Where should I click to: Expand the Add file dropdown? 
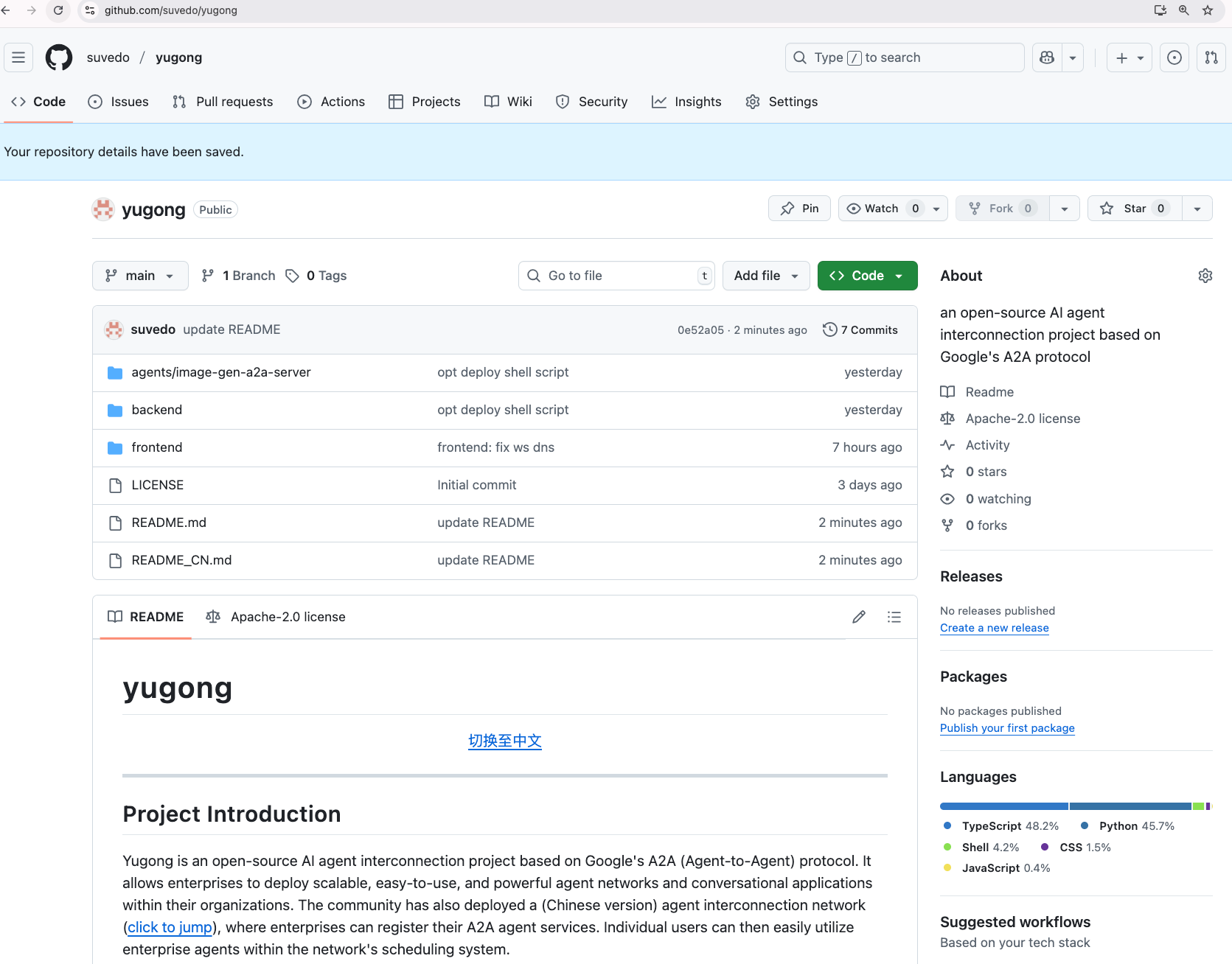point(766,276)
